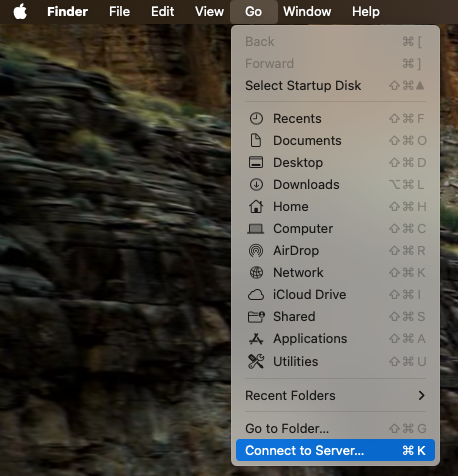Choose Connect to Server menu item
The height and width of the screenshot is (476, 458).
tap(335, 450)
